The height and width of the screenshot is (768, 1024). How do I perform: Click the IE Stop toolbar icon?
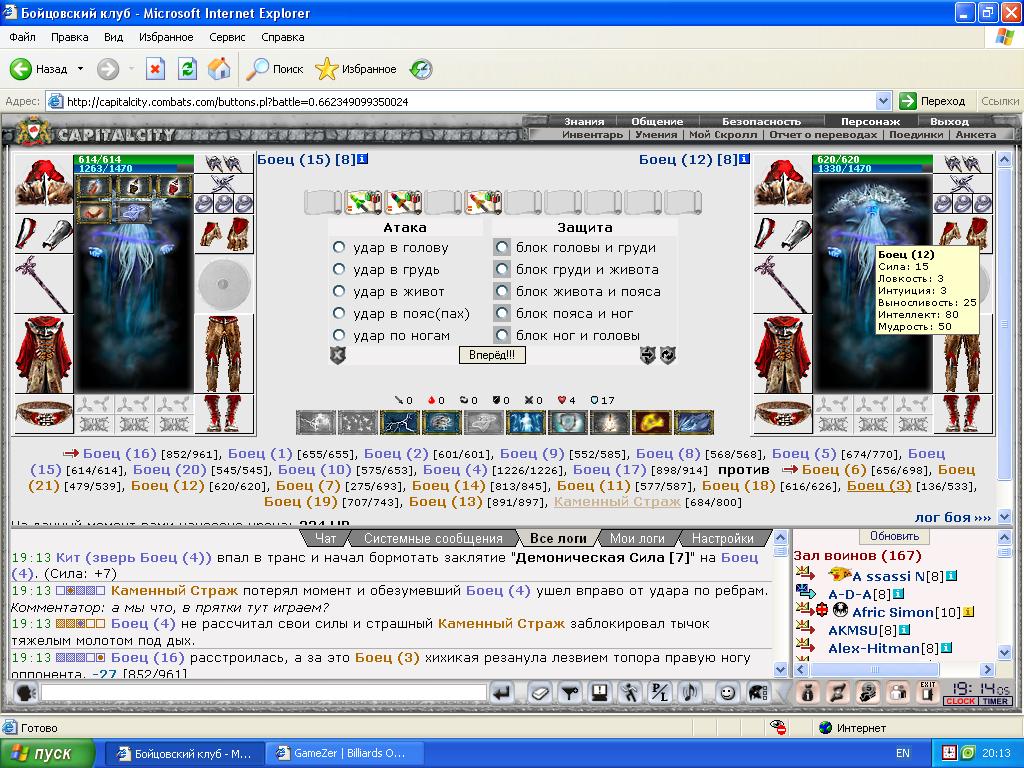(x=155, y=69)
